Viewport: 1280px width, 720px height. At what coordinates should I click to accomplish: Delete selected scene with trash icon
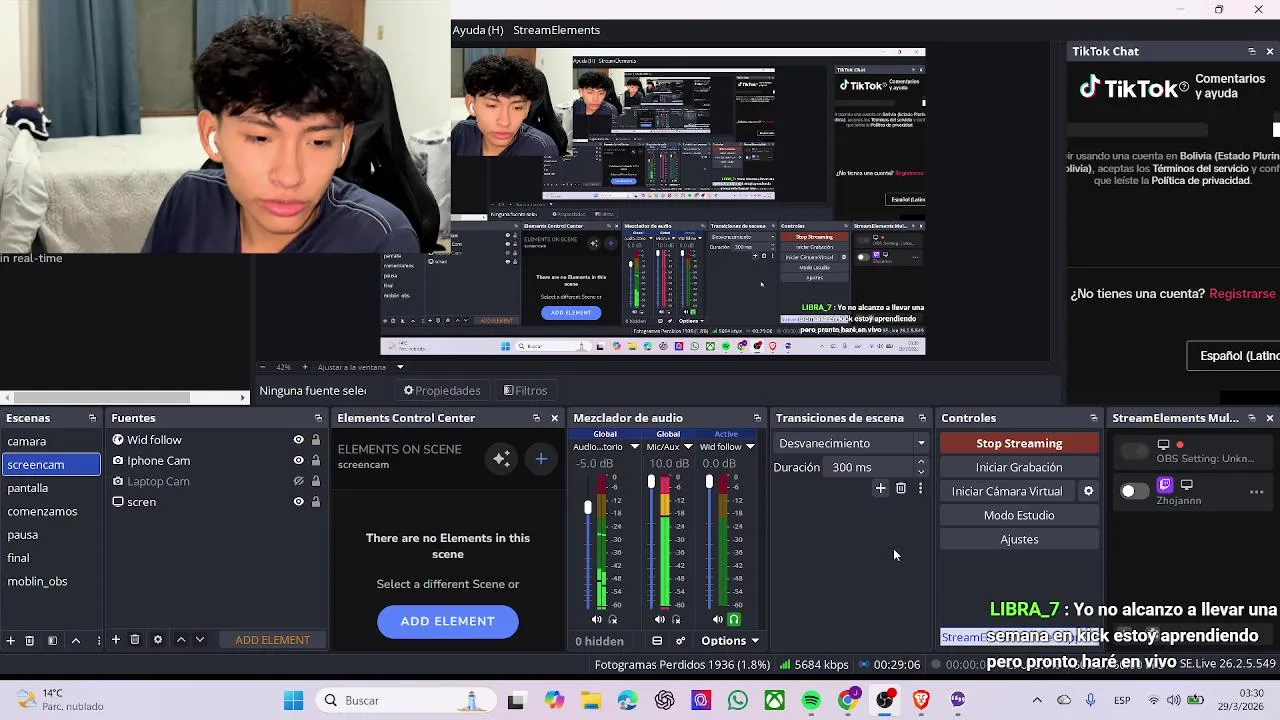[x=29, y=640]
